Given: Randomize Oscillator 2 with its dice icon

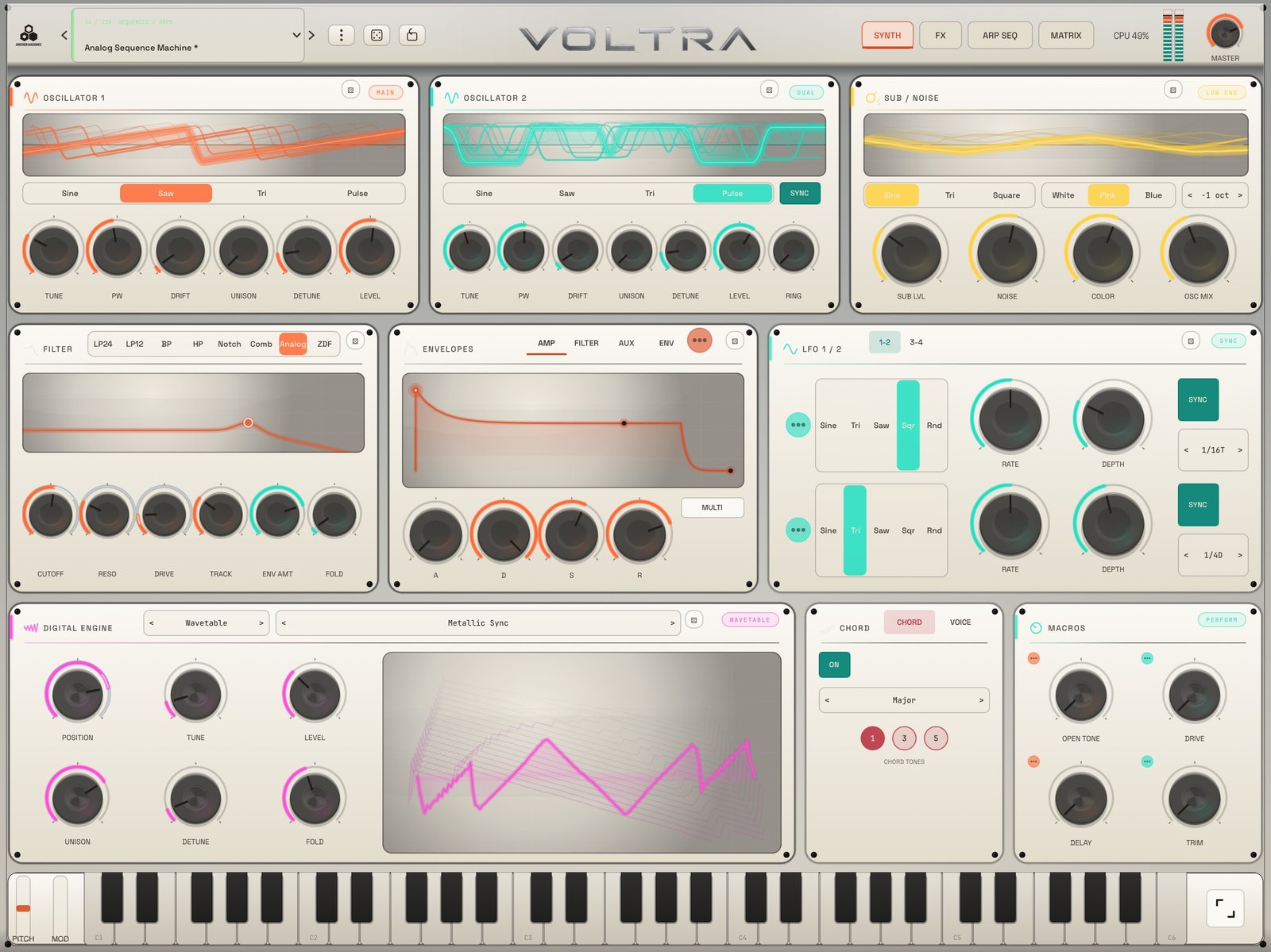Looking at the screenshot, I should click(769, 90).
